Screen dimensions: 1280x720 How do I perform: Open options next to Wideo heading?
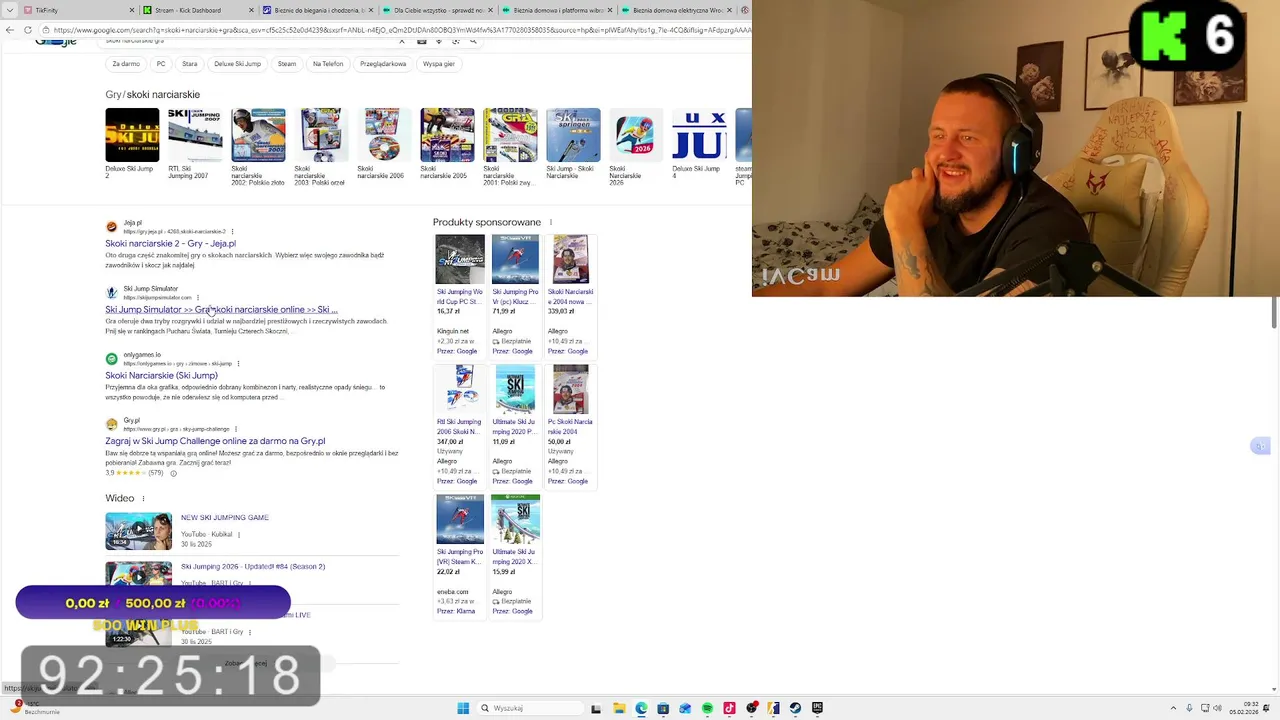tap(143, 498)
